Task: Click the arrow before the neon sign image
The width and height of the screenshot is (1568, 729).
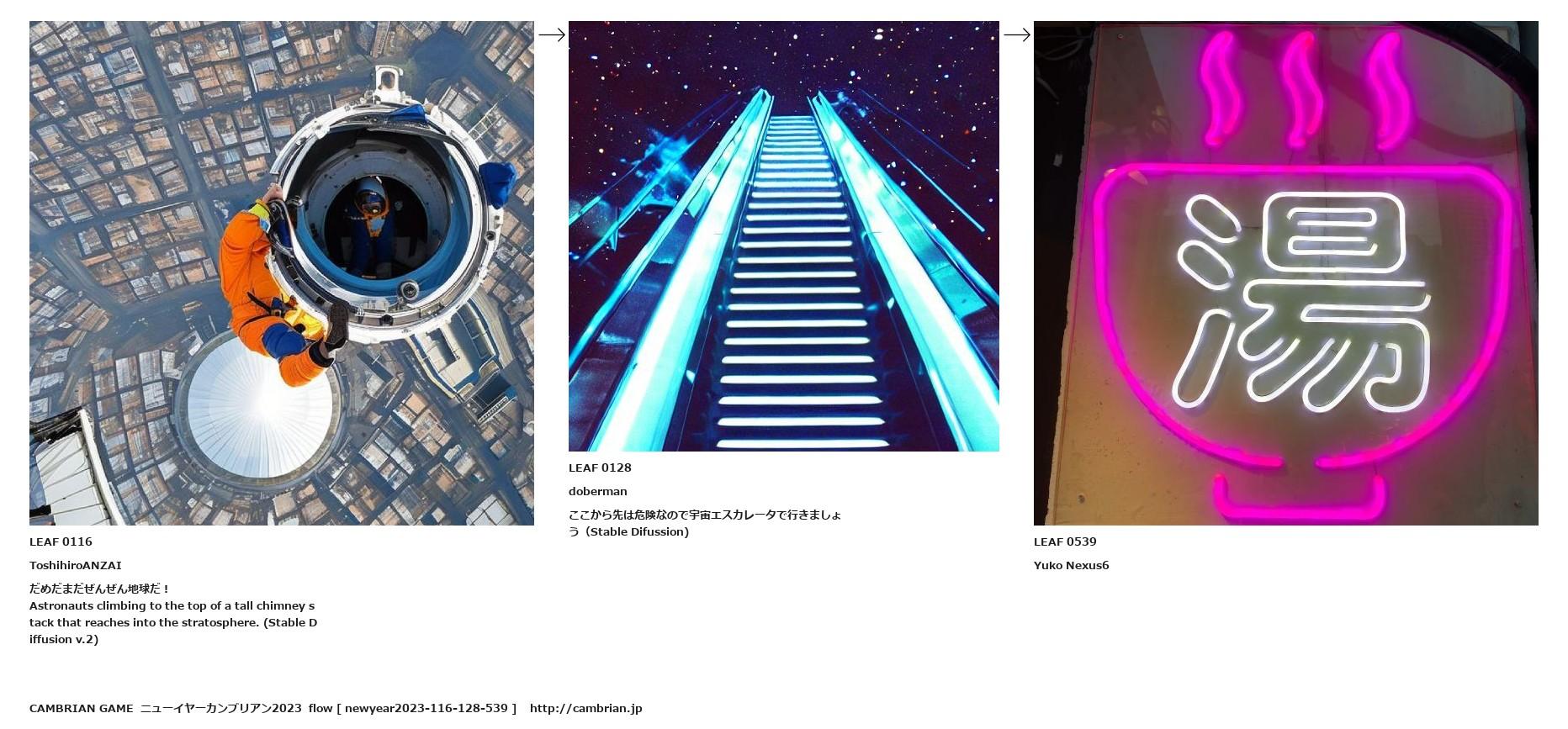Action: click(x=1017, y=34)
